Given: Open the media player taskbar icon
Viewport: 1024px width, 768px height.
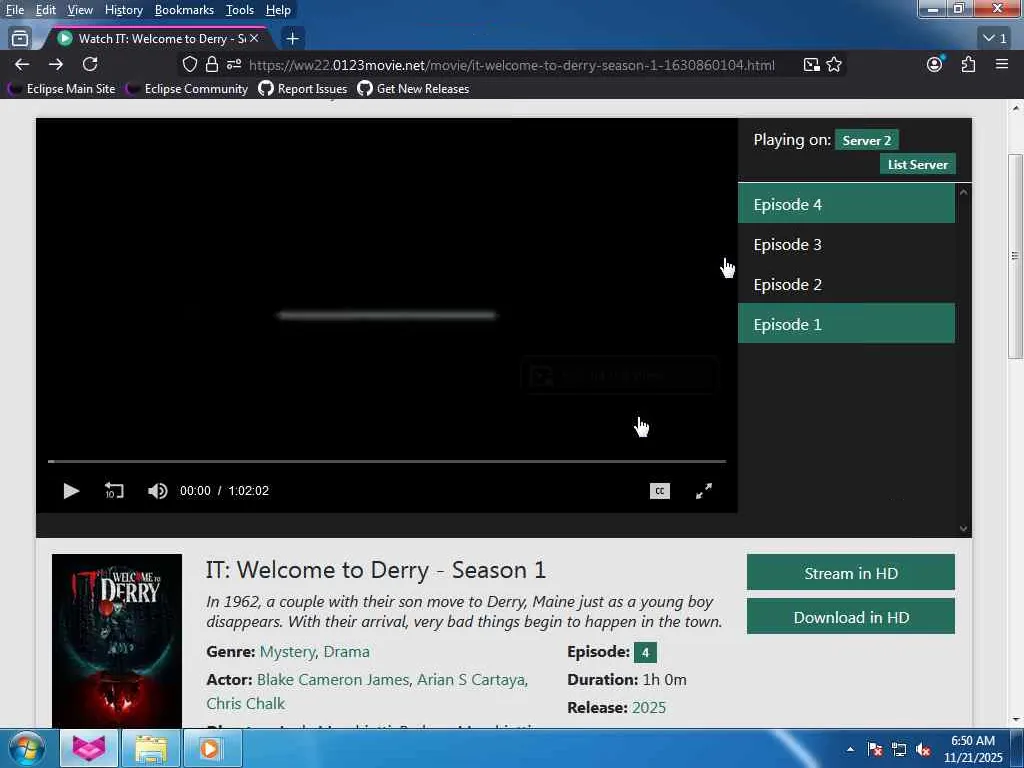Looking at the screenshot, I should click(212, 748).
